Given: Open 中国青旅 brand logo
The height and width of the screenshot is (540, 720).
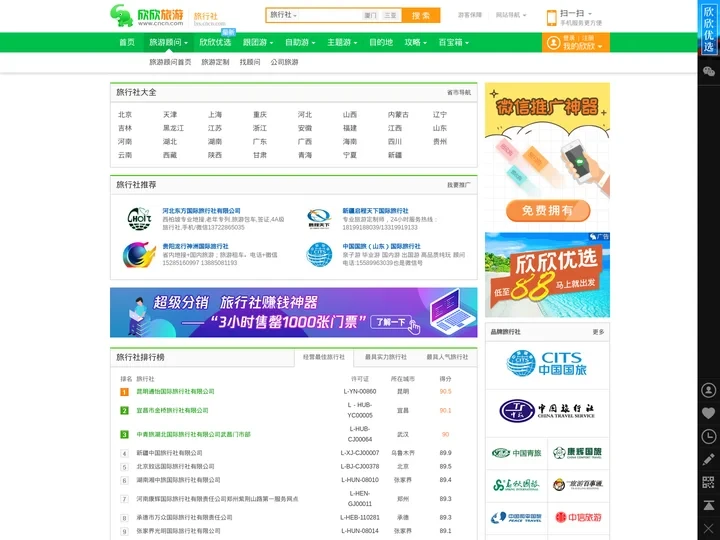Looking at the screenshot, I should (516, 453).
